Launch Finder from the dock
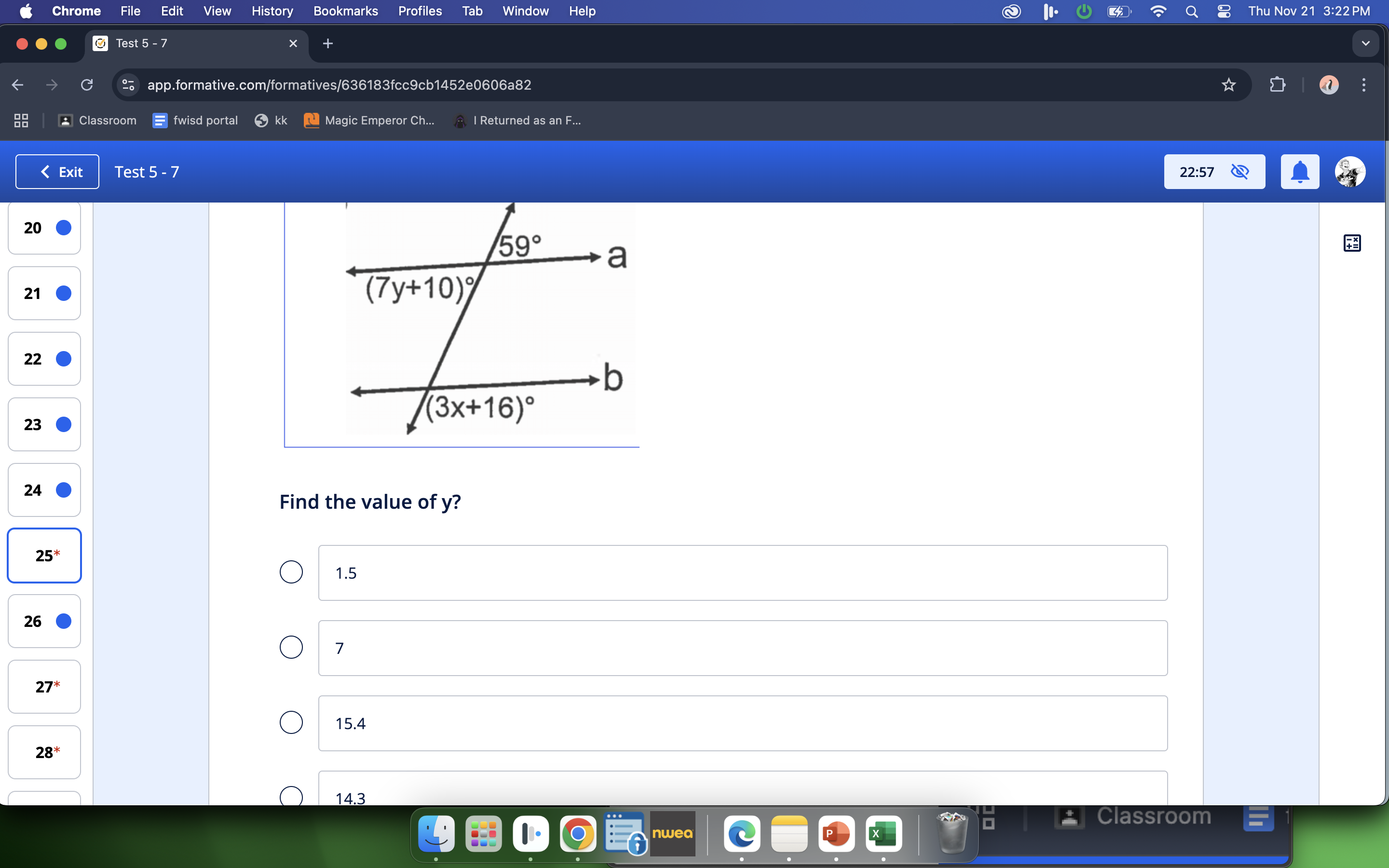The height and width of the screenshot is (868, 1389). pyautogui.click(x=436, y=834)
